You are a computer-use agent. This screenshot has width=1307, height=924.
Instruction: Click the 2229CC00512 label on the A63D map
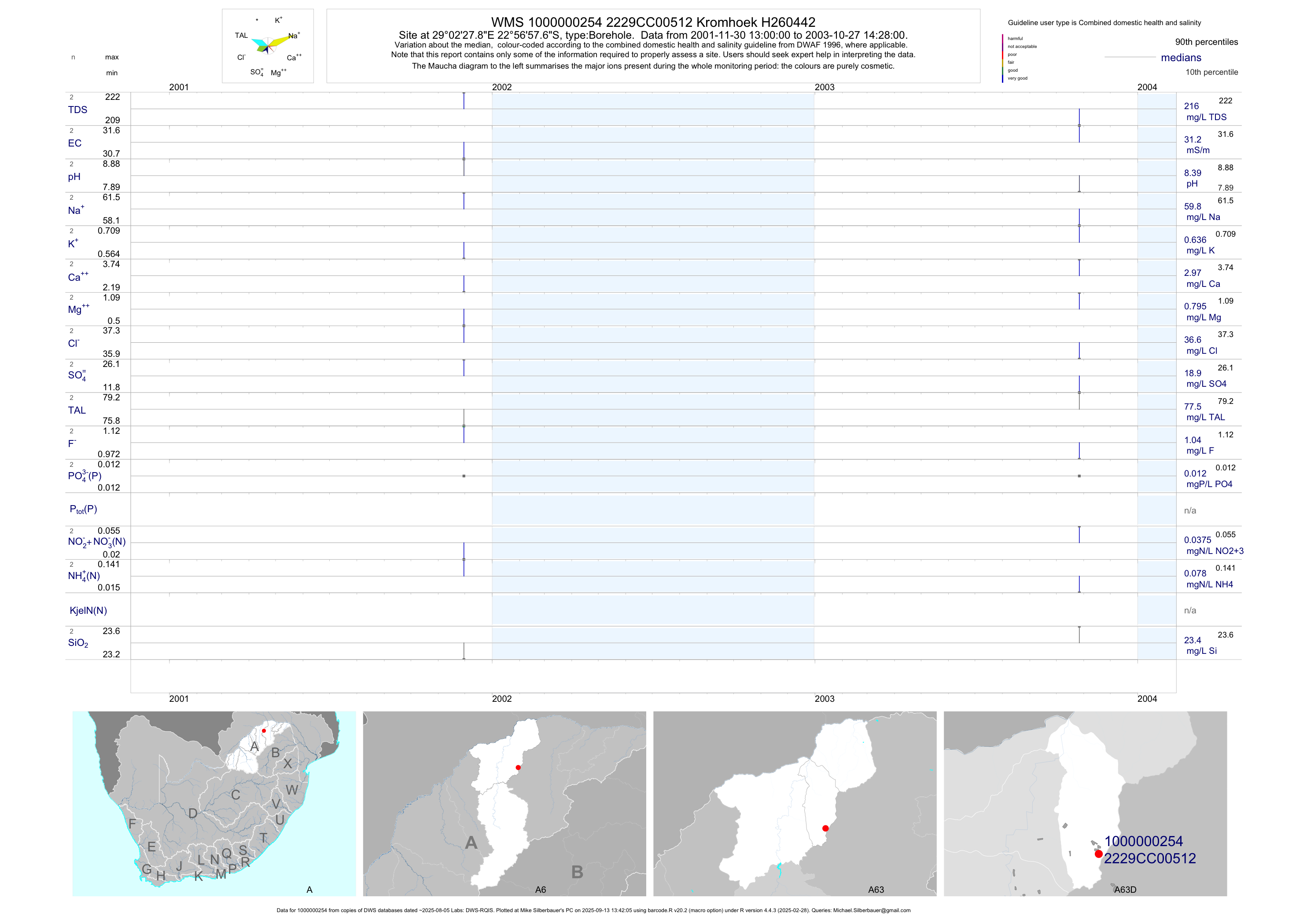pos(1149,858)
